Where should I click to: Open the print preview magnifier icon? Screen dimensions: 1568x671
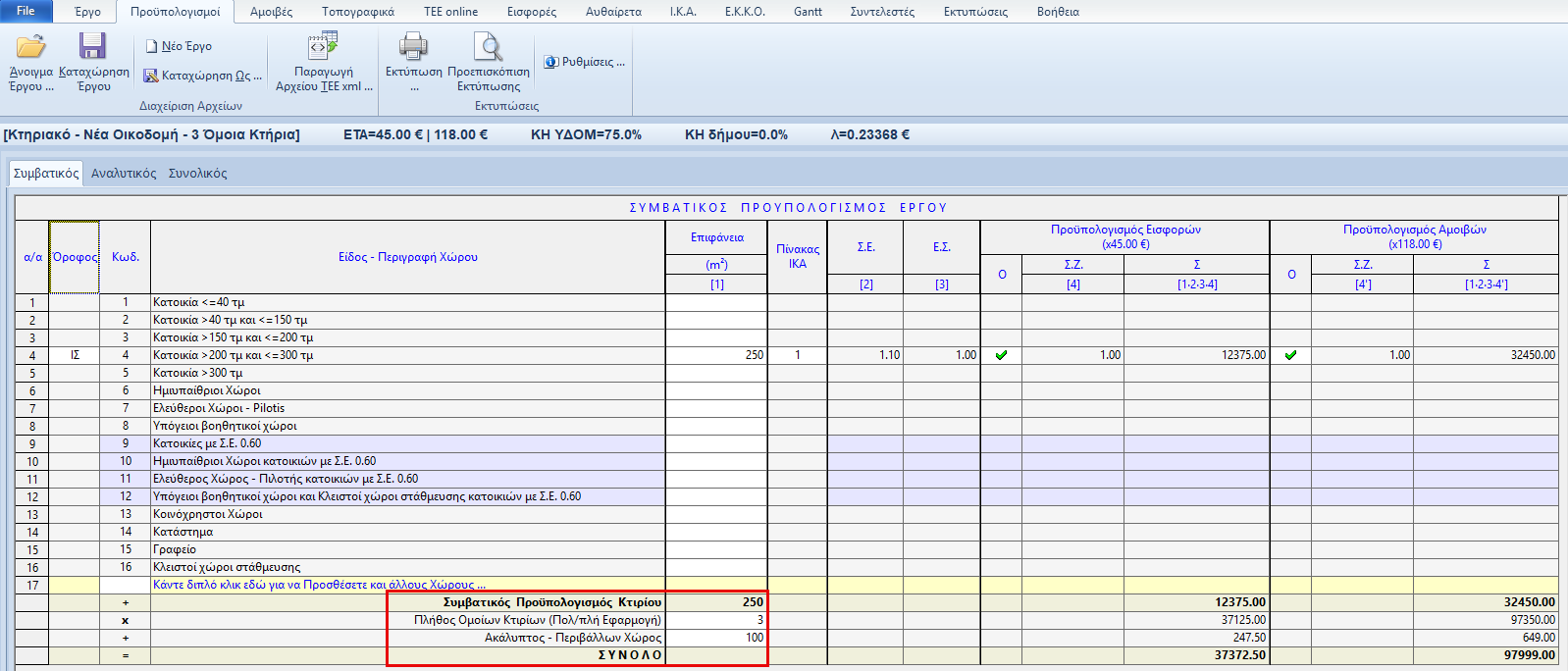point(488,46)
